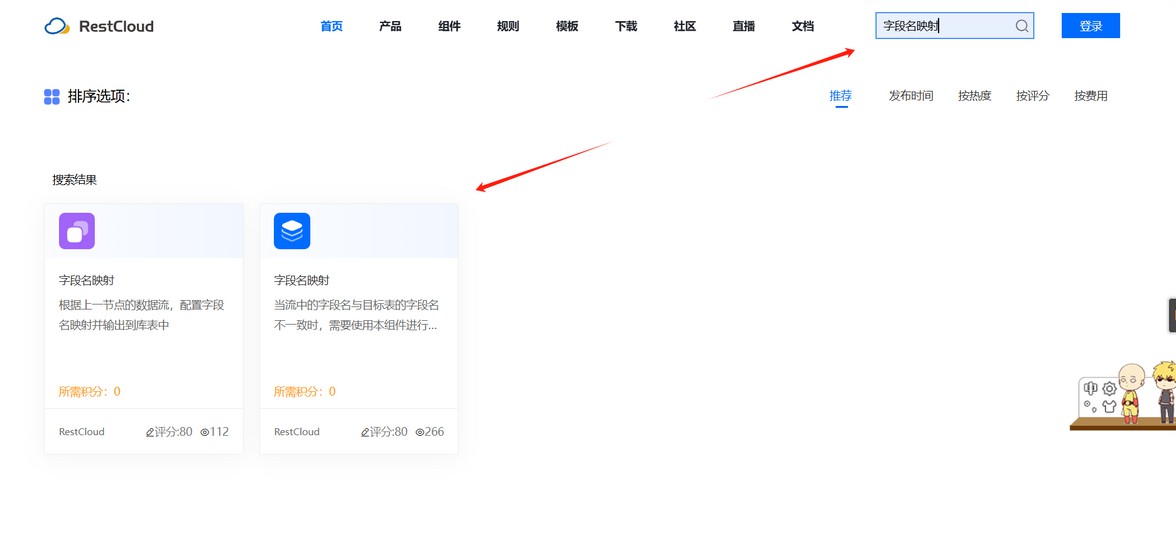
Task: Open the 文档 navigation item
Action: pos(802,26)
